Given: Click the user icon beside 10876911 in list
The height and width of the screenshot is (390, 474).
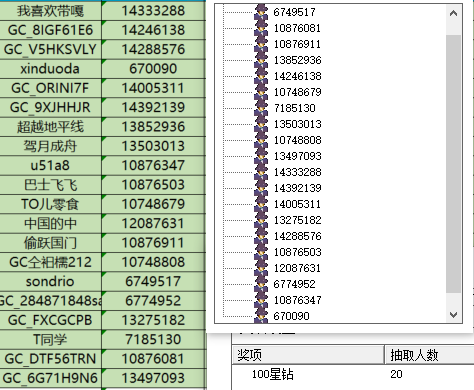Looking at the screenshot, I should coord(261,44).
